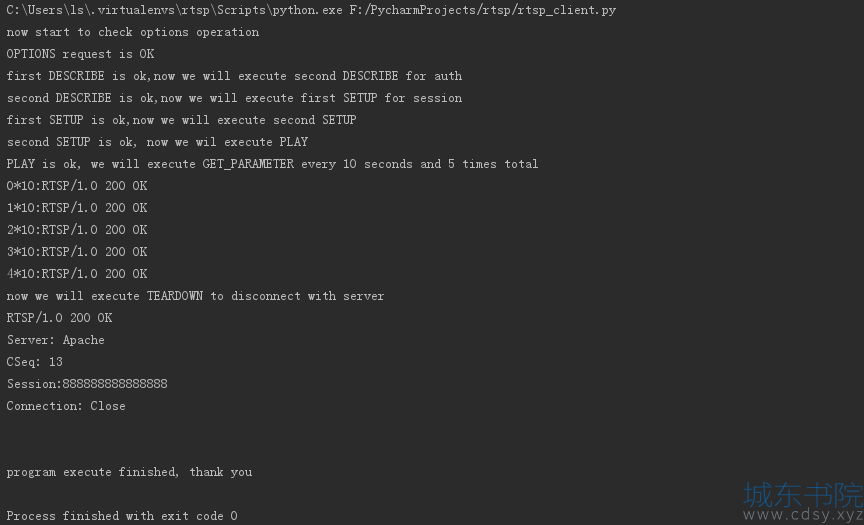This screenshot has height=525, width=864.
Task: Click the 'CSeq: 13' response header
Action: click(34, 362)
